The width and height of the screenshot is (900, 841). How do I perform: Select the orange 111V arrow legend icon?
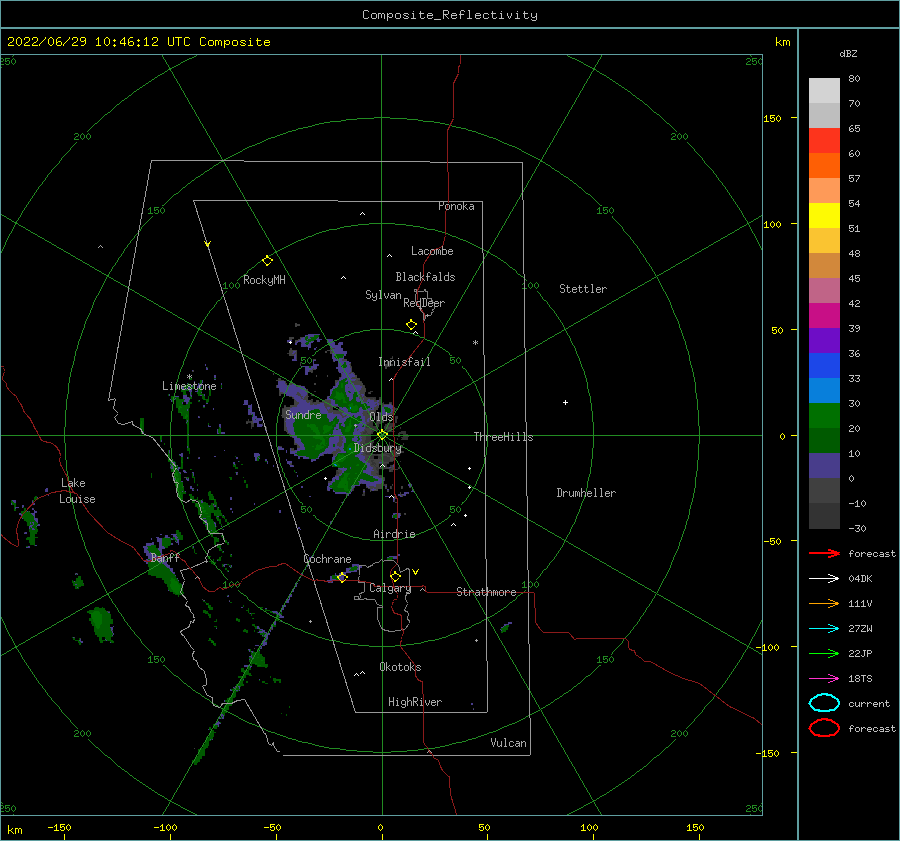[x=824, y=603]
